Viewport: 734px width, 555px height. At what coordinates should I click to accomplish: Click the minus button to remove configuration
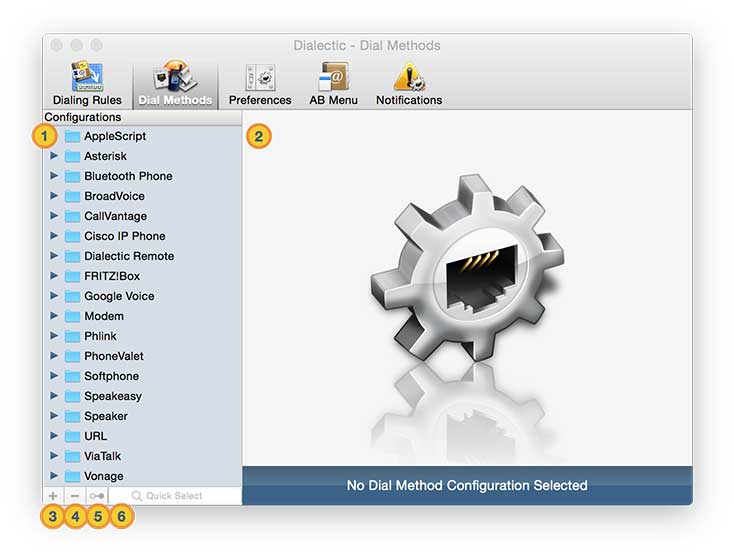click(75, 496)
